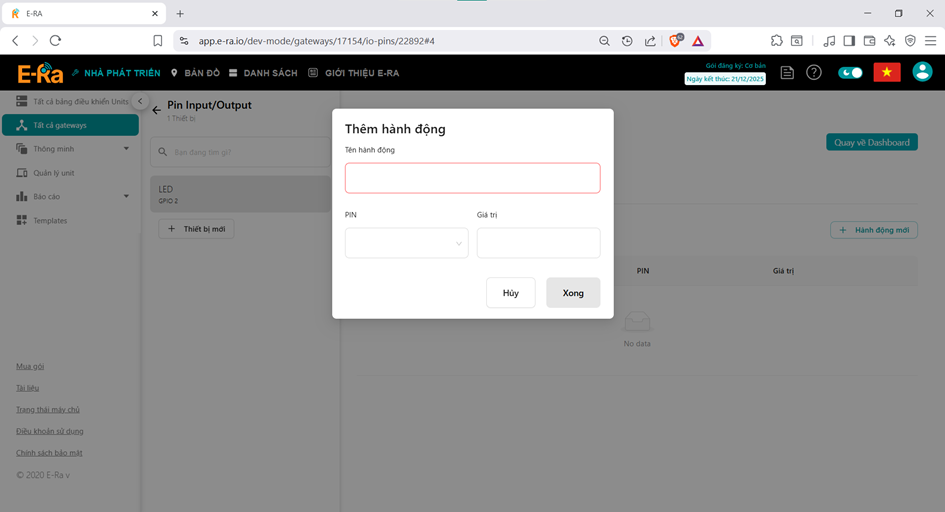Click the Hủy button to cancel

click(511, 293)
